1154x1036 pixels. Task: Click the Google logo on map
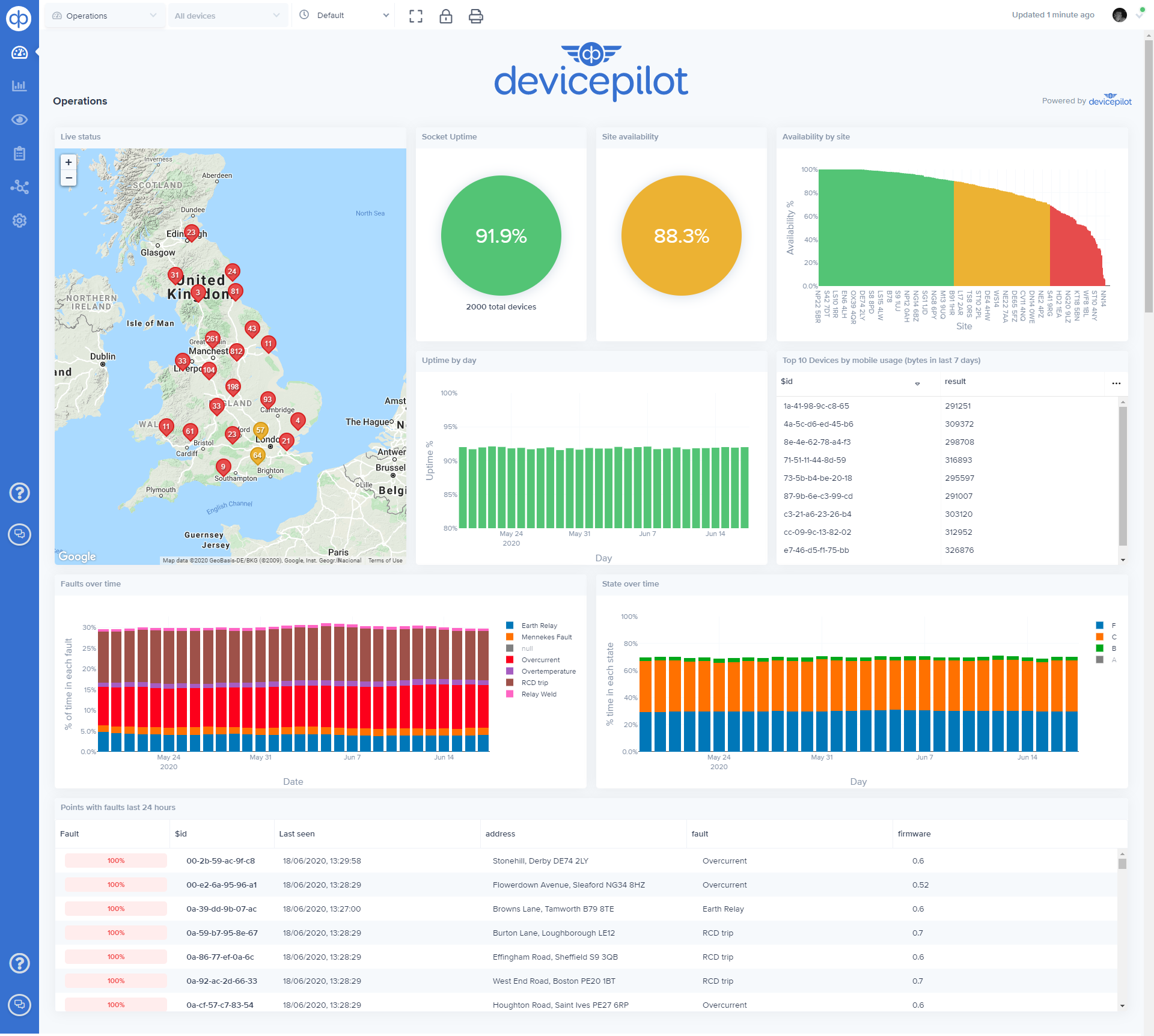77,556
